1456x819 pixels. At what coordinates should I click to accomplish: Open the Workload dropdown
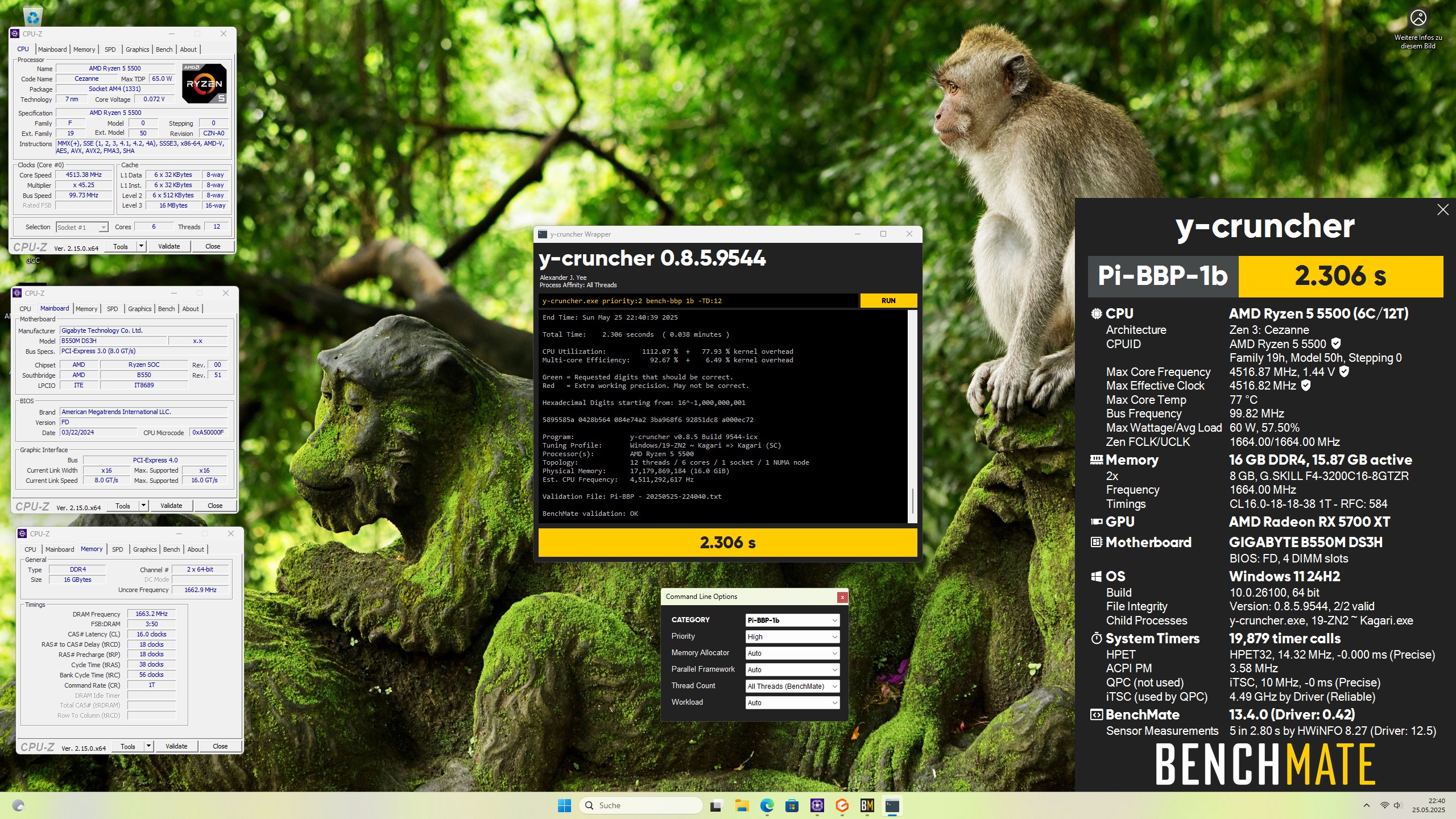(x=792, y=703)
